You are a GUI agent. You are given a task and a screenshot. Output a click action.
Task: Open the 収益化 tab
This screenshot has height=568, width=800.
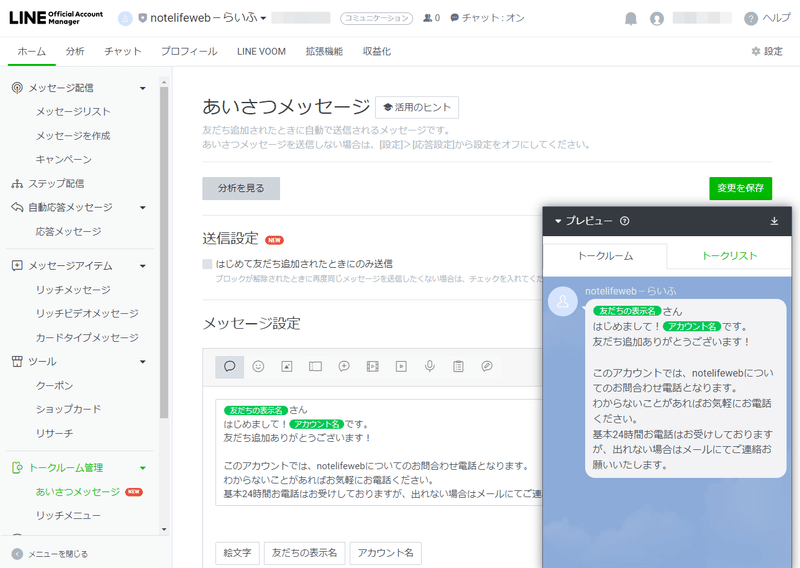pyautogui.click(x=377, y=51)
